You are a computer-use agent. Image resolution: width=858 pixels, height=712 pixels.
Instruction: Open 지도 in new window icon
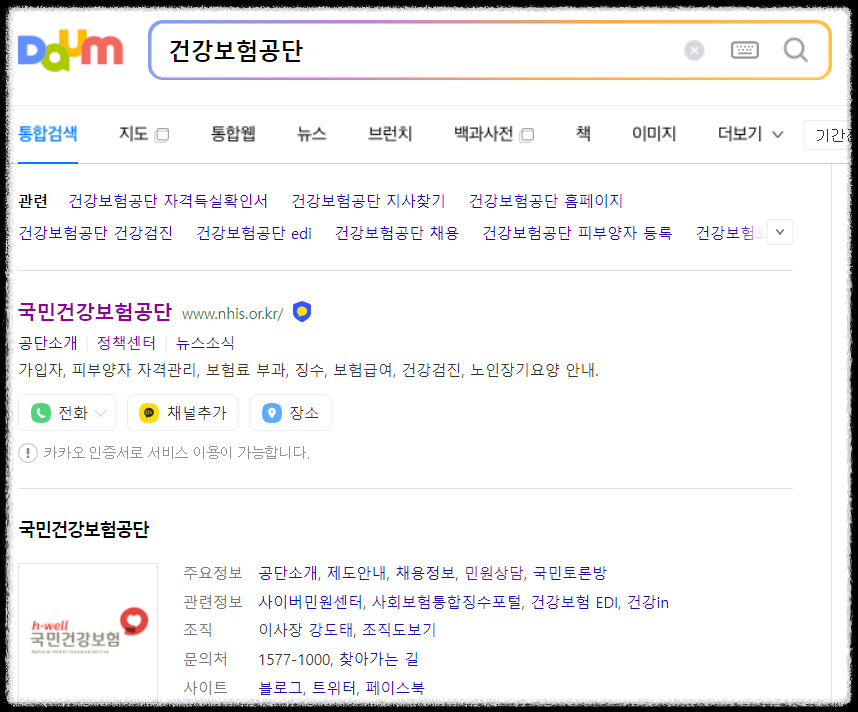tap(162, 135)
